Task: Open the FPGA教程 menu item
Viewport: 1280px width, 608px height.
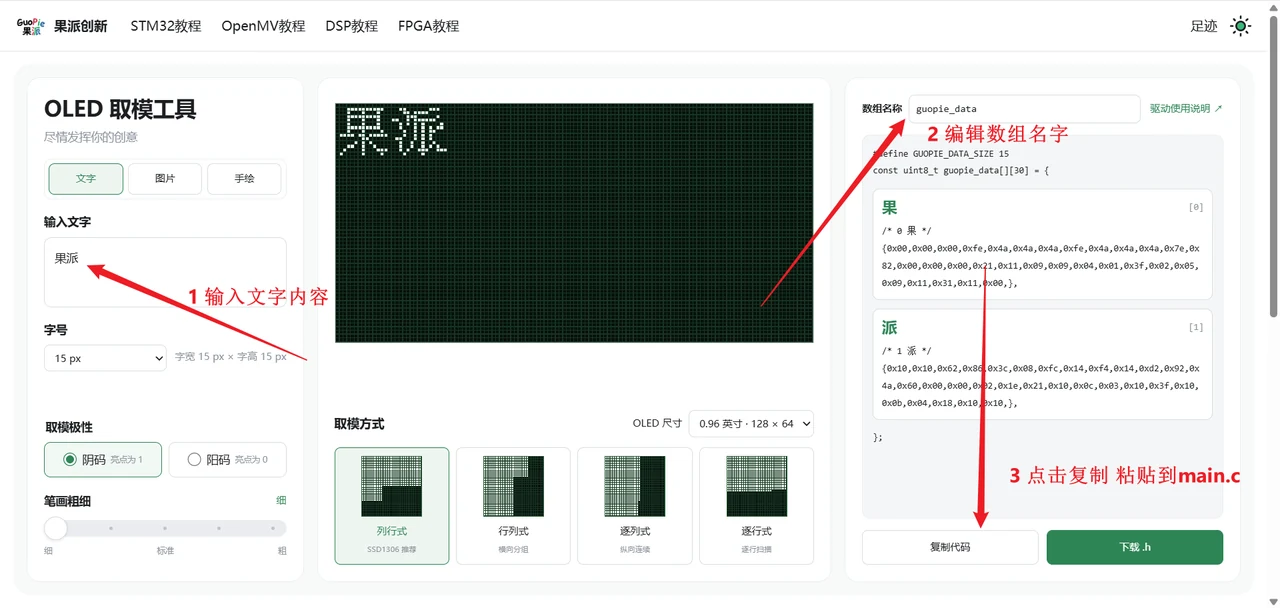Action: [x=428, y=26]
